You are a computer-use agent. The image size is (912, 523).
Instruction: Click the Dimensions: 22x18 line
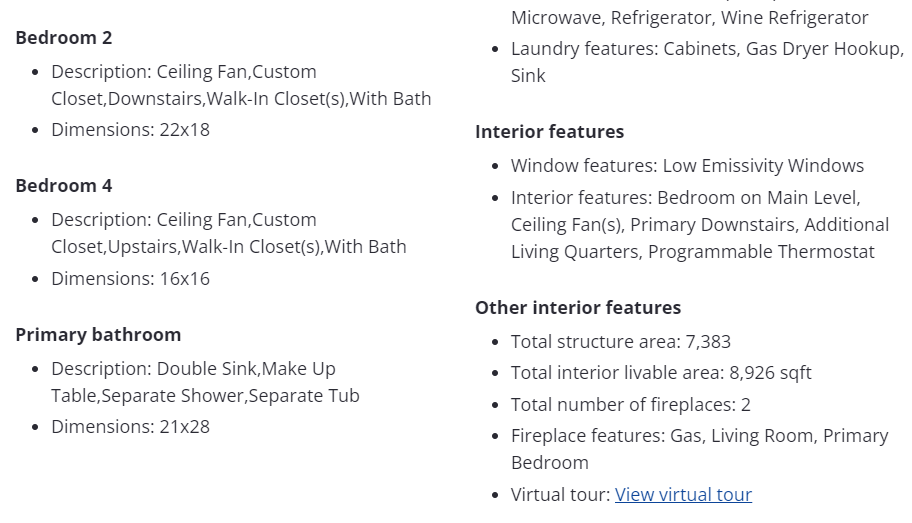pos(130,130)
